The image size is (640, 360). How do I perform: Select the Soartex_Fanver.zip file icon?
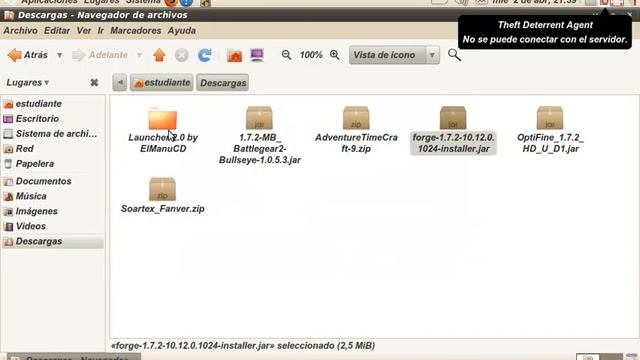pyautogui.click(x=162, y=189)
